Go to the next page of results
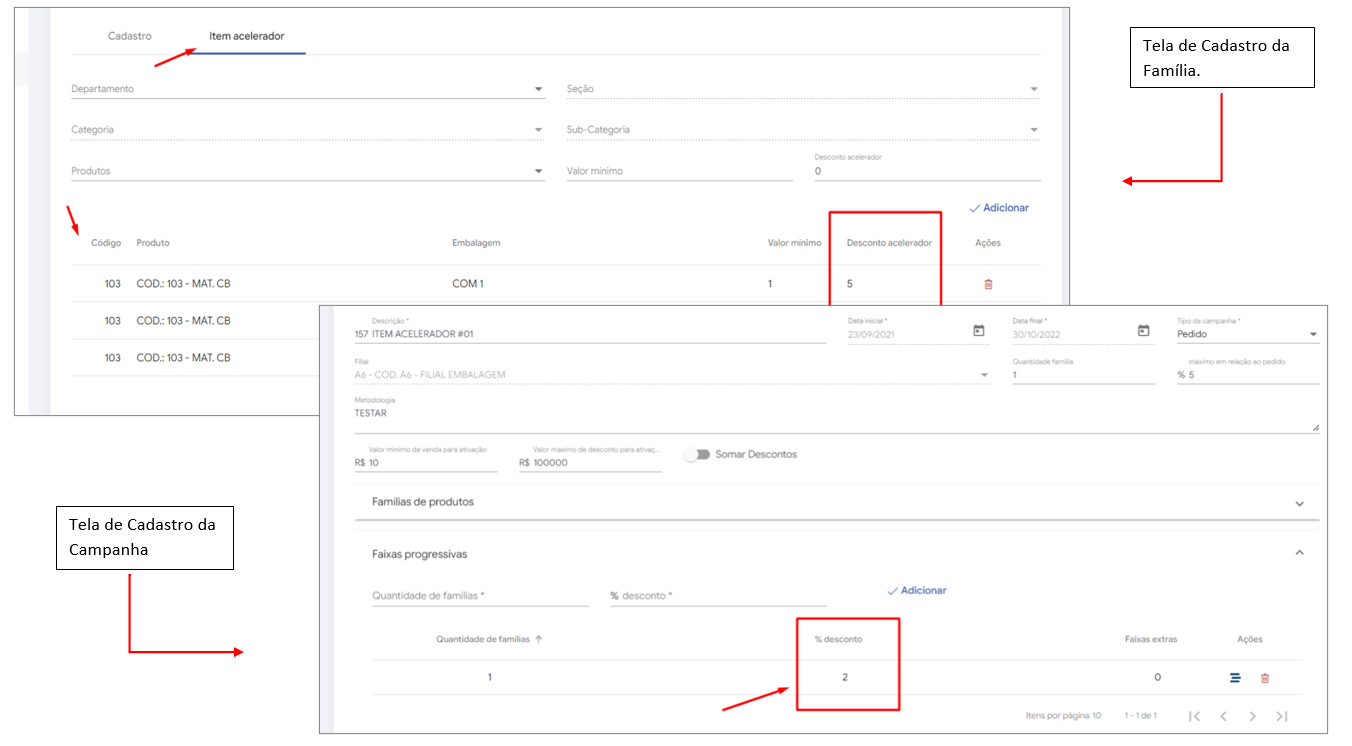 pyautogui.click(x=1252, y=716)
